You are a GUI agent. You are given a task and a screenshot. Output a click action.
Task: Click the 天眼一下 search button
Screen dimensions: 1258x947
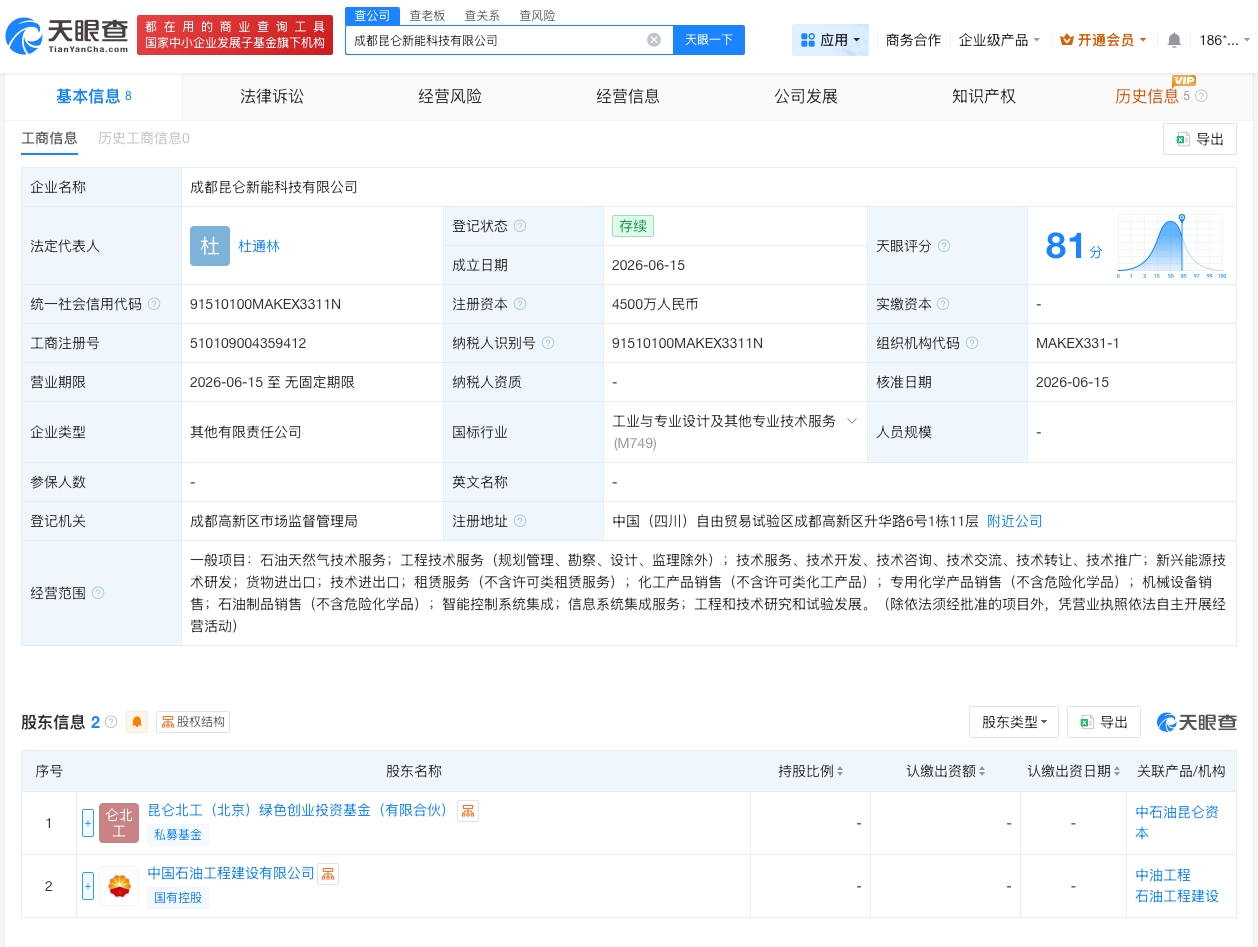coord(709,40)
